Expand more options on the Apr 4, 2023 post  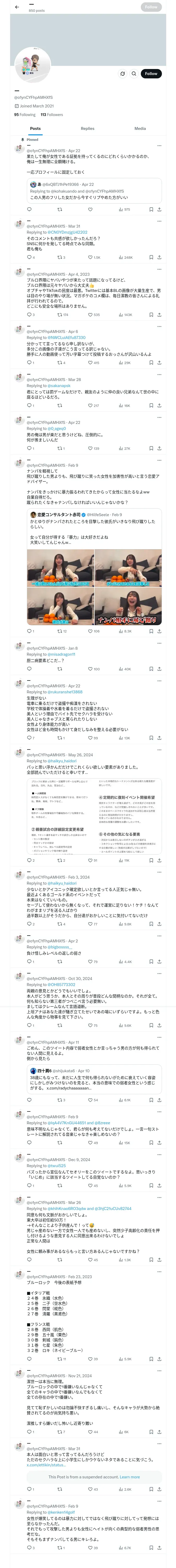[x=159, y=270]
